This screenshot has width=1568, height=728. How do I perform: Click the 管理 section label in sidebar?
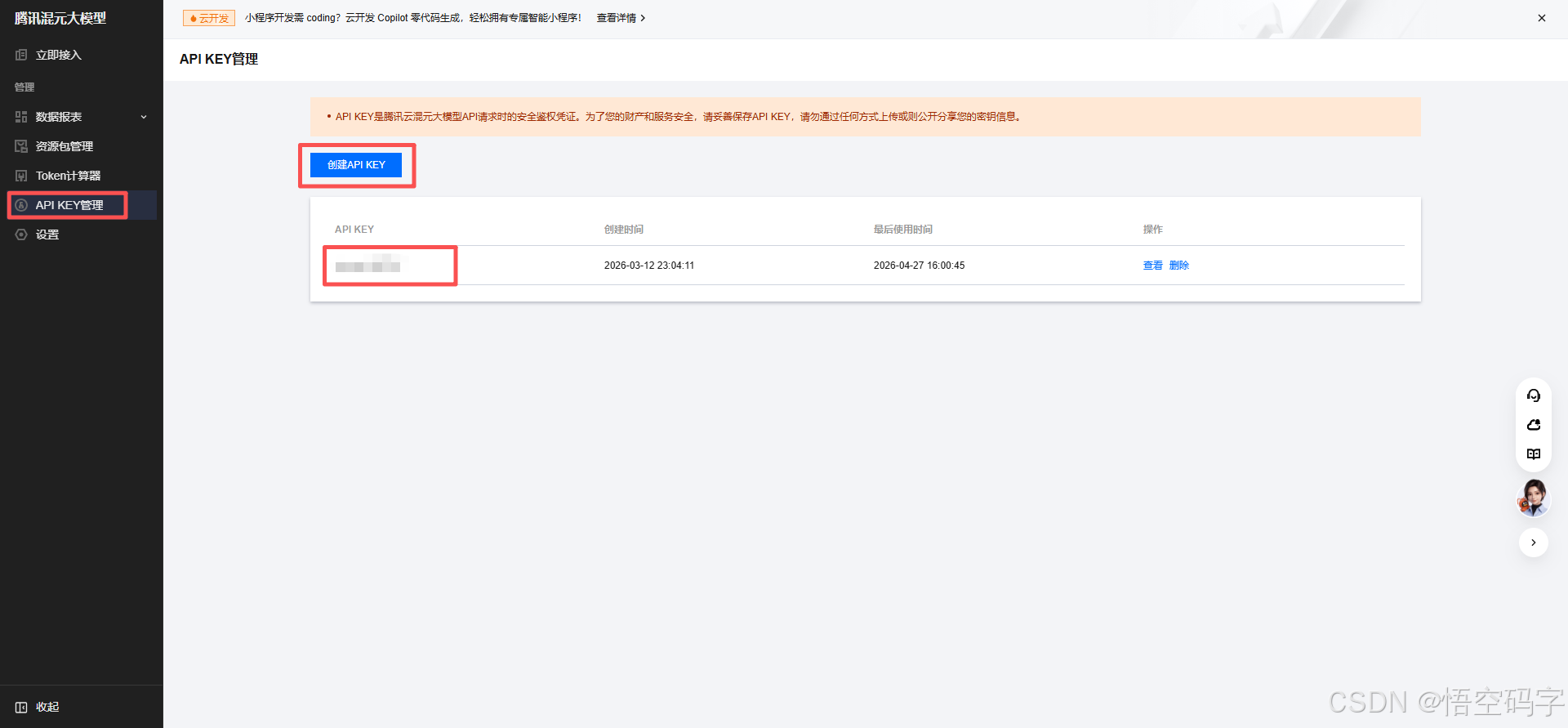pyautogui.click(x=24, y=87)
